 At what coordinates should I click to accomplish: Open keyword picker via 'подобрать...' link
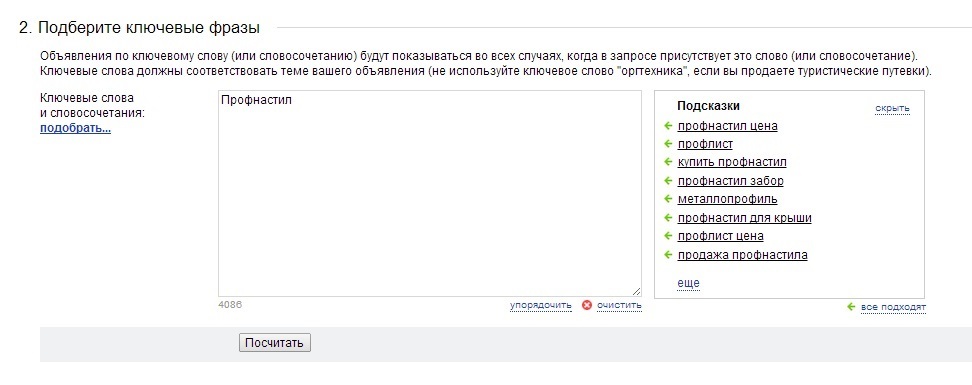(75, 129)
